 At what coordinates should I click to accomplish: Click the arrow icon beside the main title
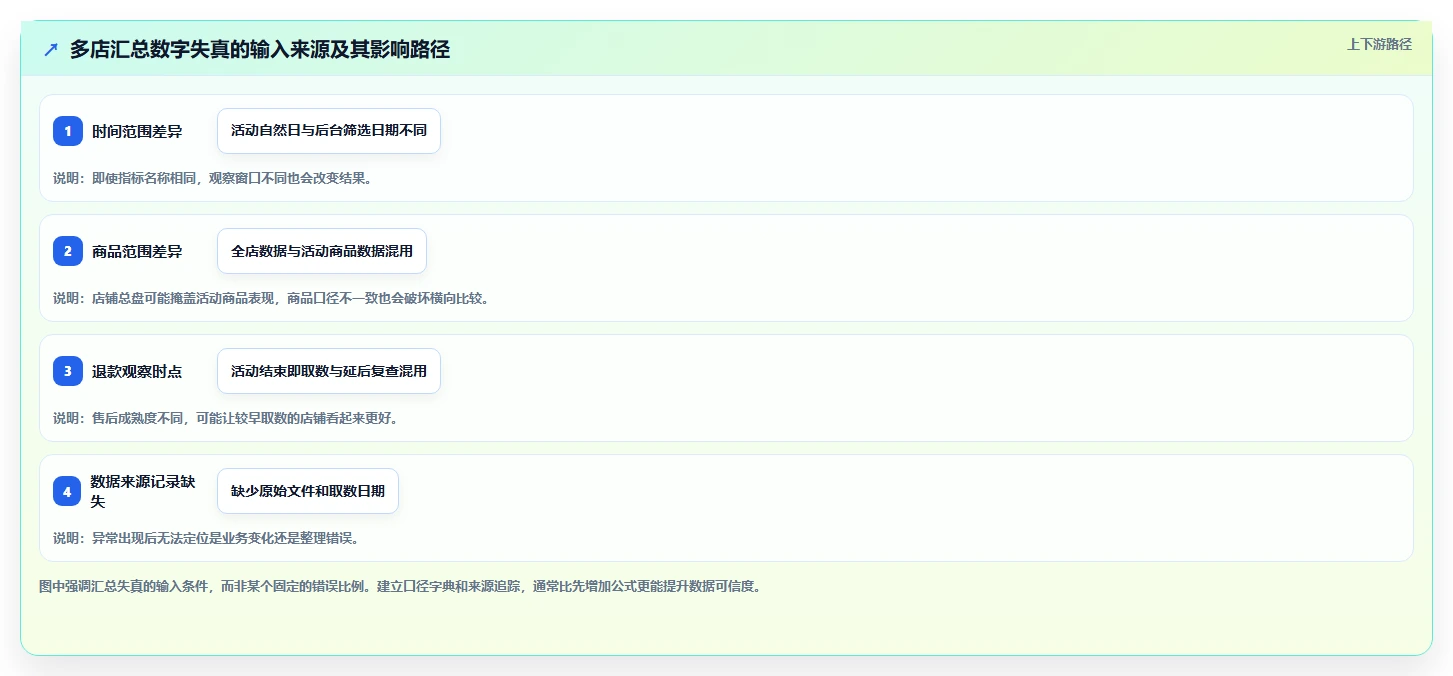[x=51, y=50]
